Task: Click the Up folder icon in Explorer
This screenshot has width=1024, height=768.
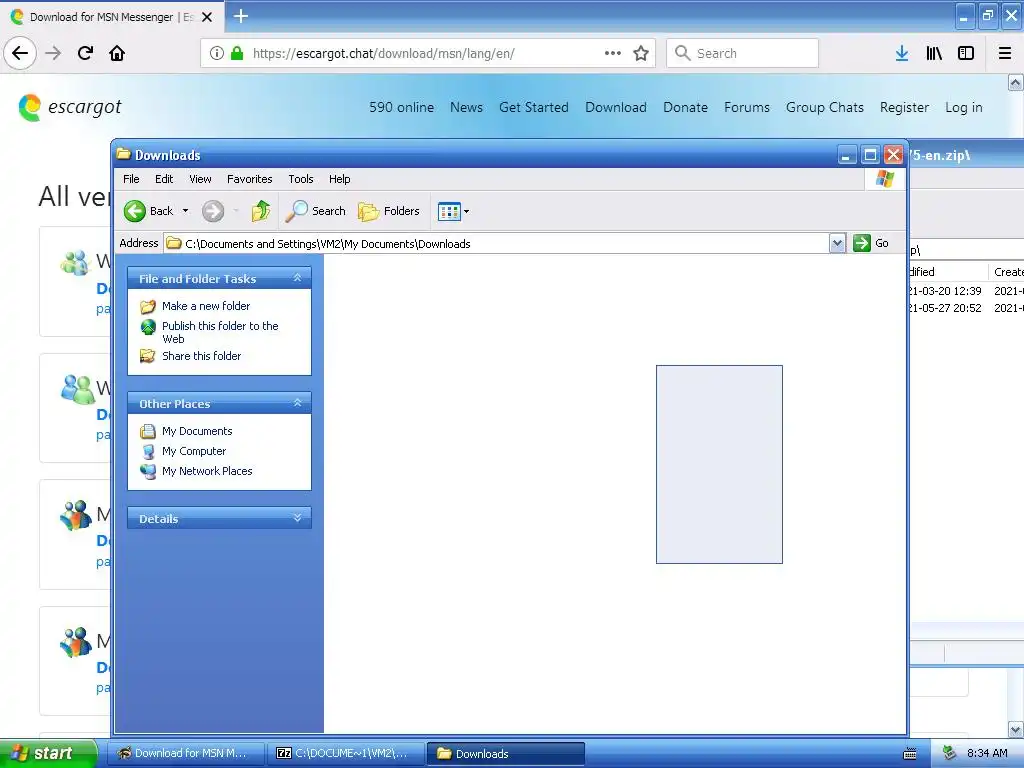Action: tap(261, 211)
